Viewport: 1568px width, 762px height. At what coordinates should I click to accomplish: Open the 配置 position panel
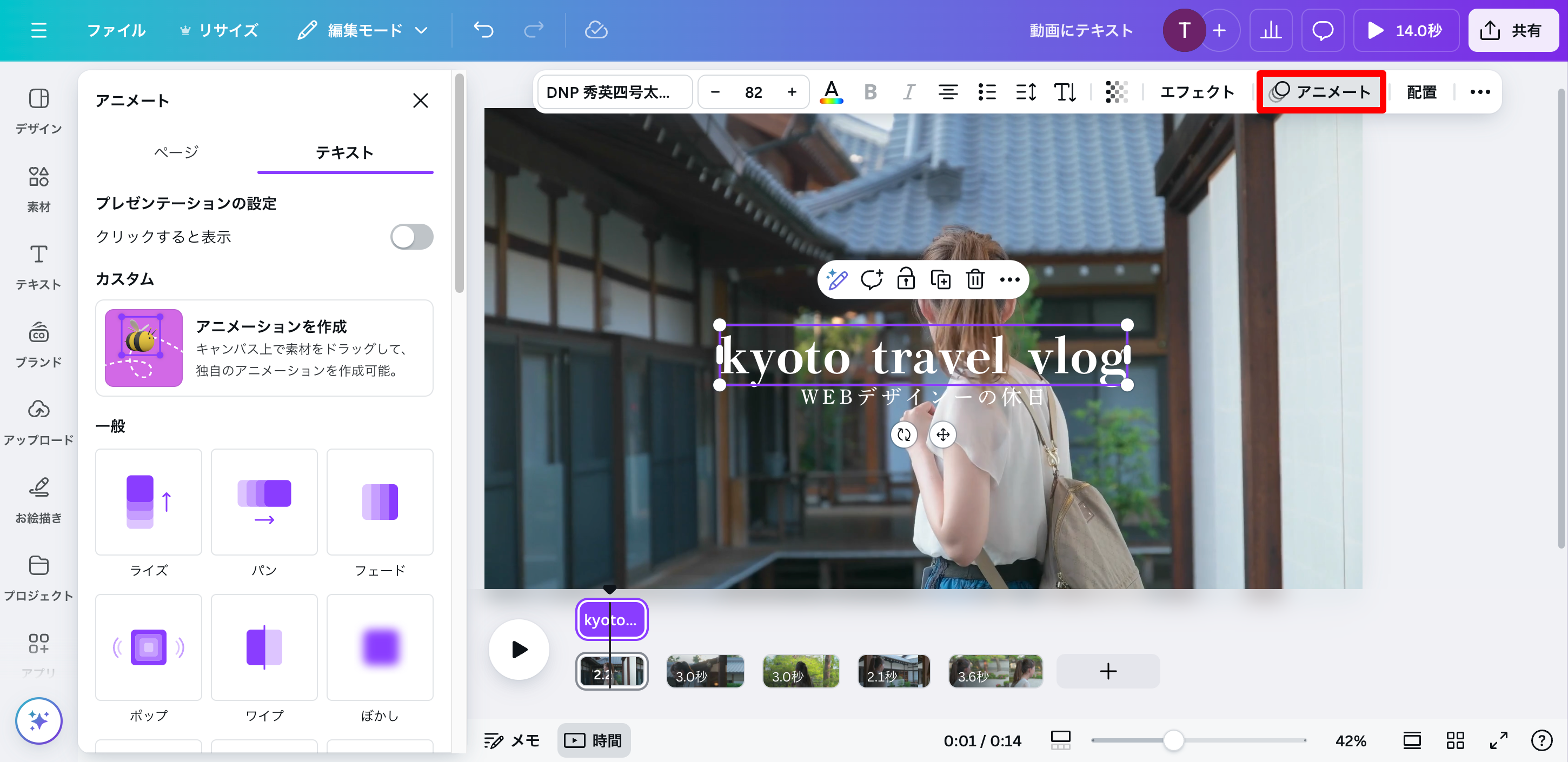pos(1421,92)
